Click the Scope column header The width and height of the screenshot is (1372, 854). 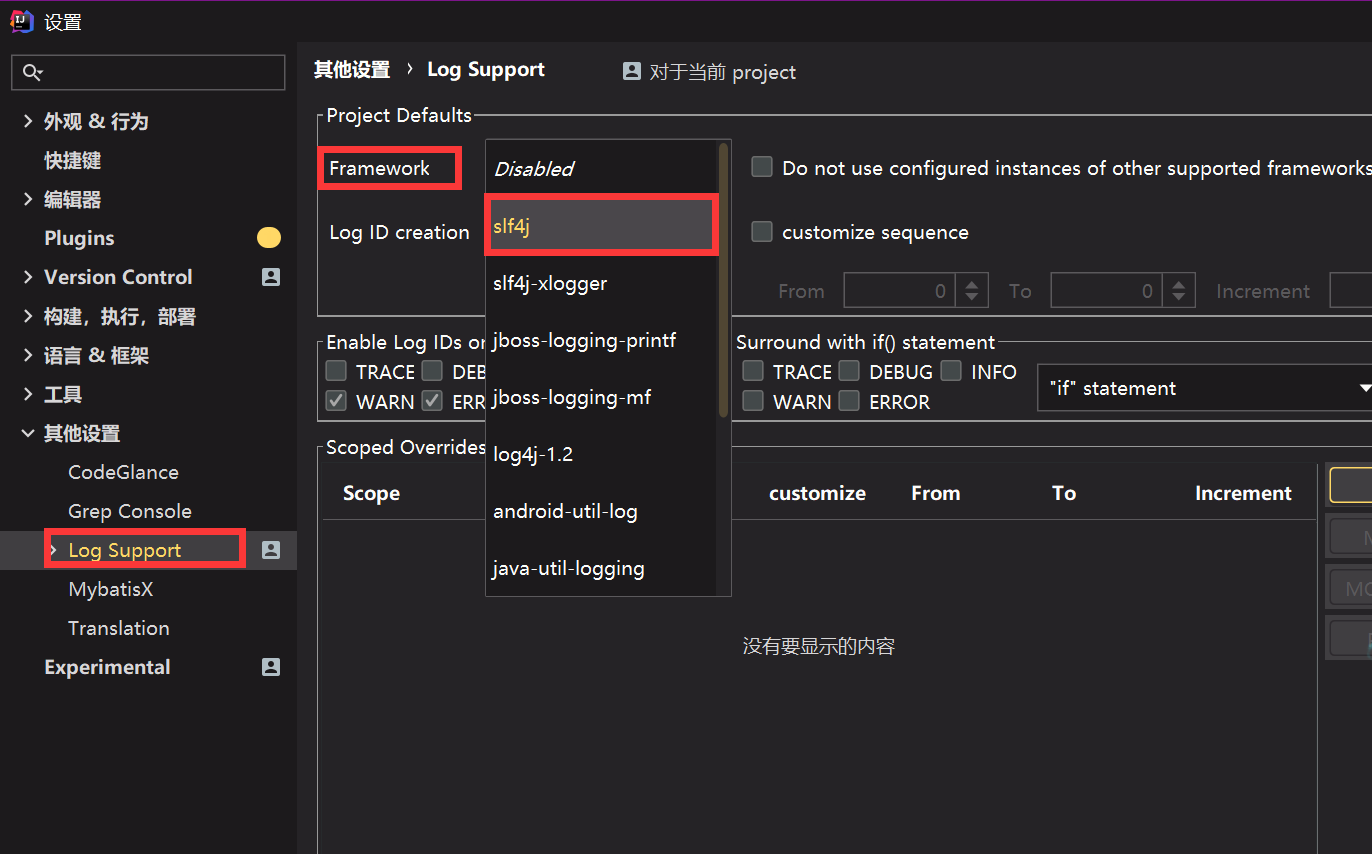tap(371, 493)
